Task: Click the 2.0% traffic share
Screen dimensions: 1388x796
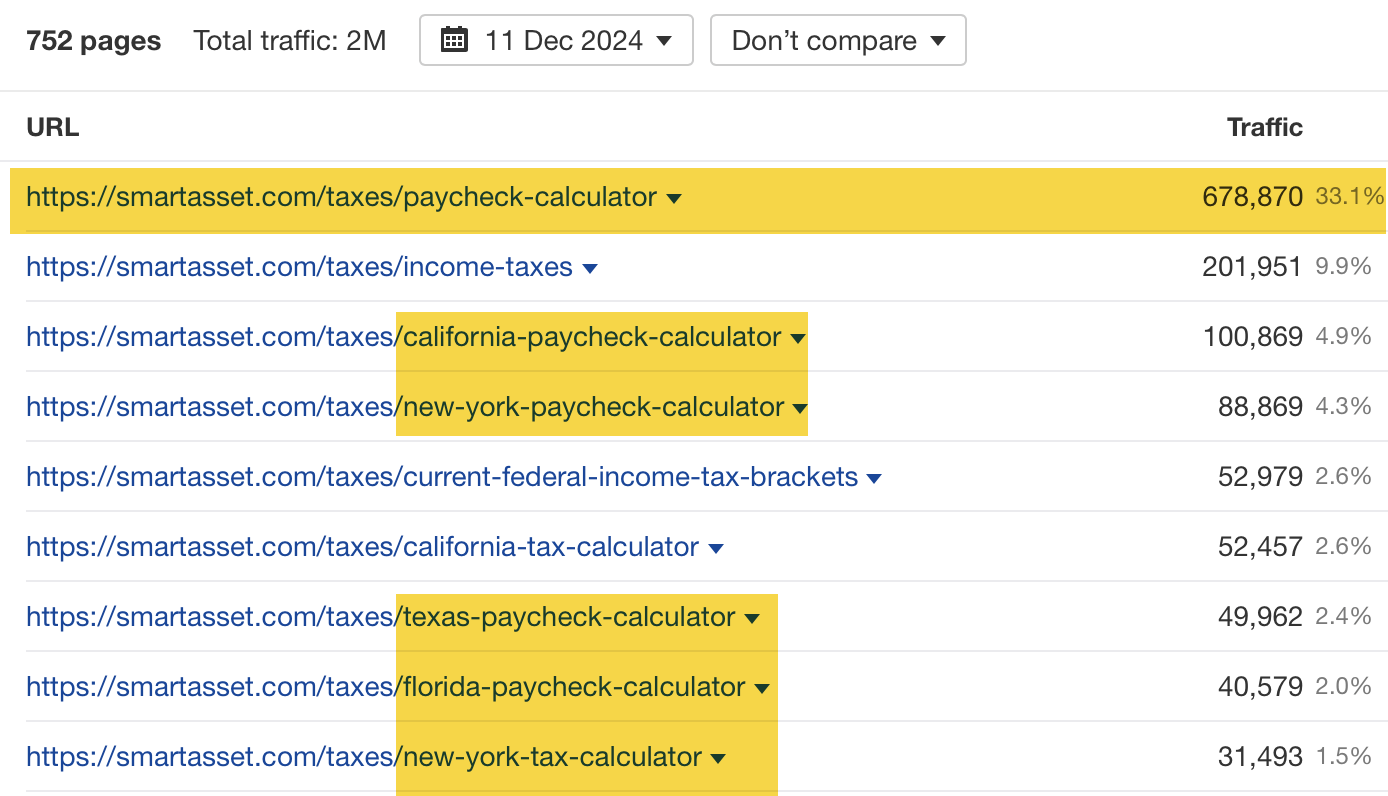Action: click(x=1343, y=687)
